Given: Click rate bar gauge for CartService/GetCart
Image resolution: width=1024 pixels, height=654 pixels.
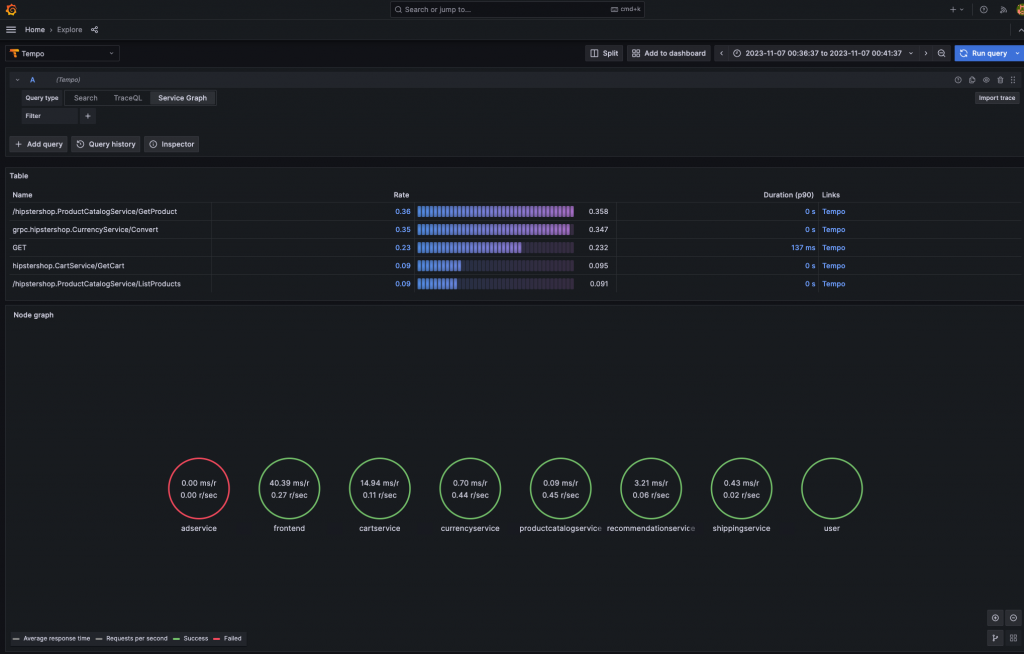Looking at the screenshot, I should click(x=496, y=266).
